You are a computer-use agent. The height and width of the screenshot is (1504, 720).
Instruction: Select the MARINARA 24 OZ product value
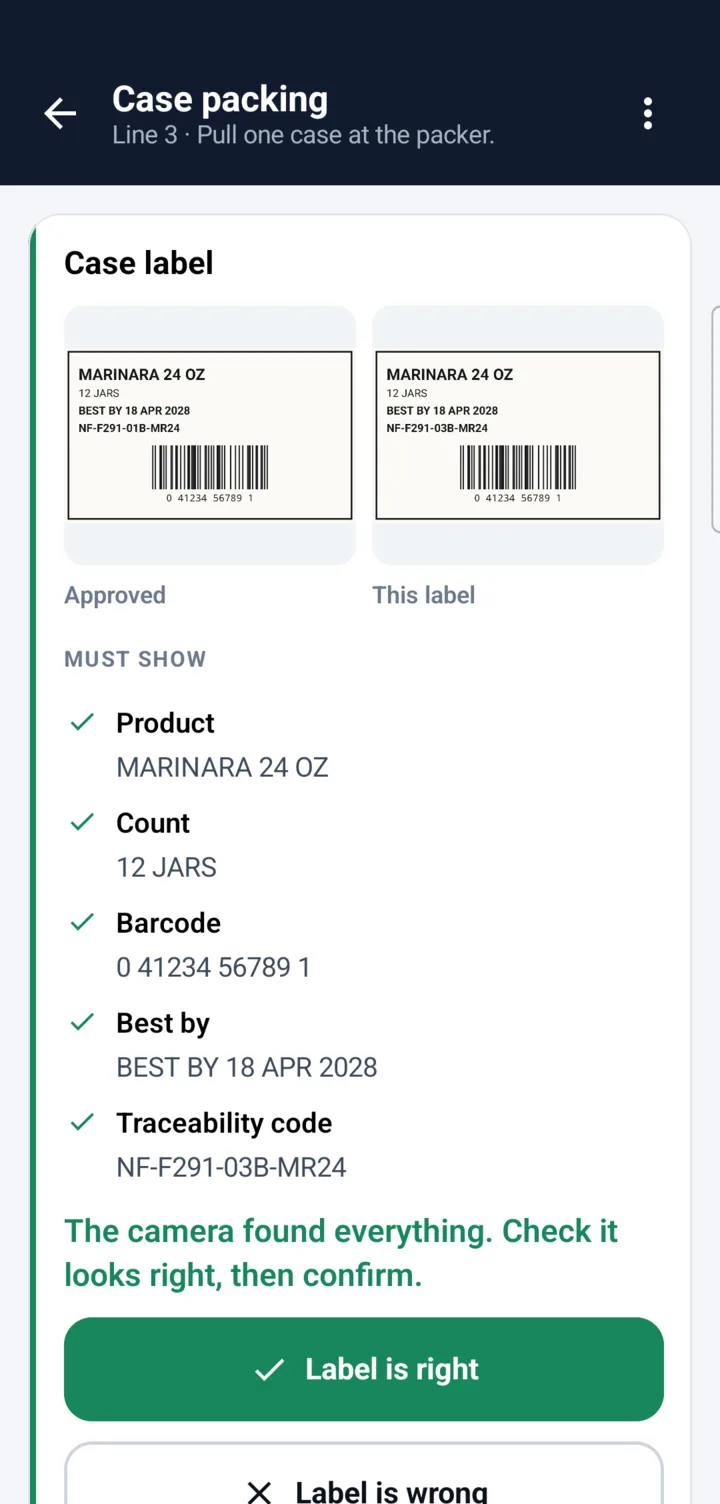[222, 767]
